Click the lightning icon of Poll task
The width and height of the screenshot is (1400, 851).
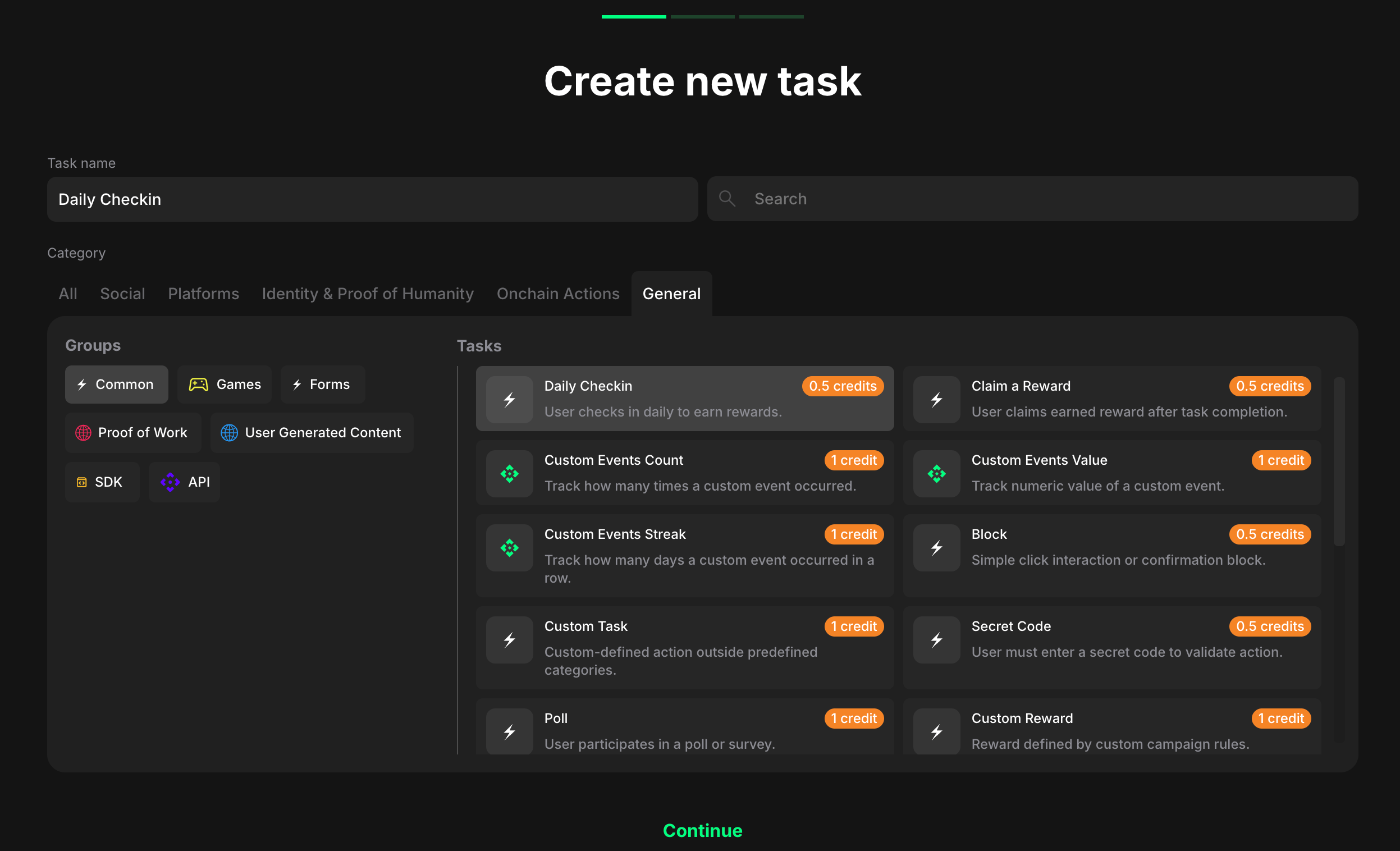(x=509, y=731)
